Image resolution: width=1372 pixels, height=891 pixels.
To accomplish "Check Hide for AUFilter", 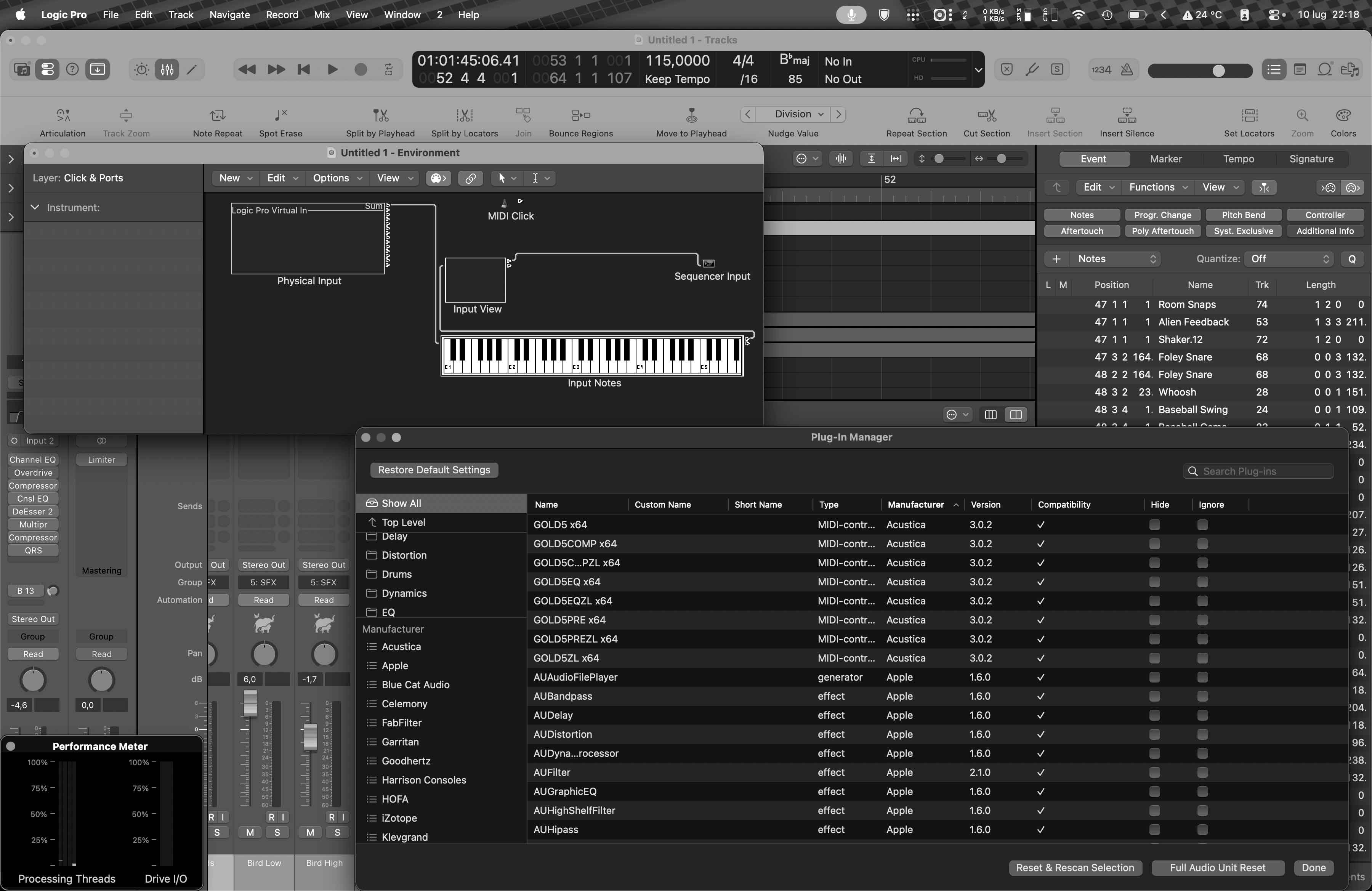I will [1154, 772].
